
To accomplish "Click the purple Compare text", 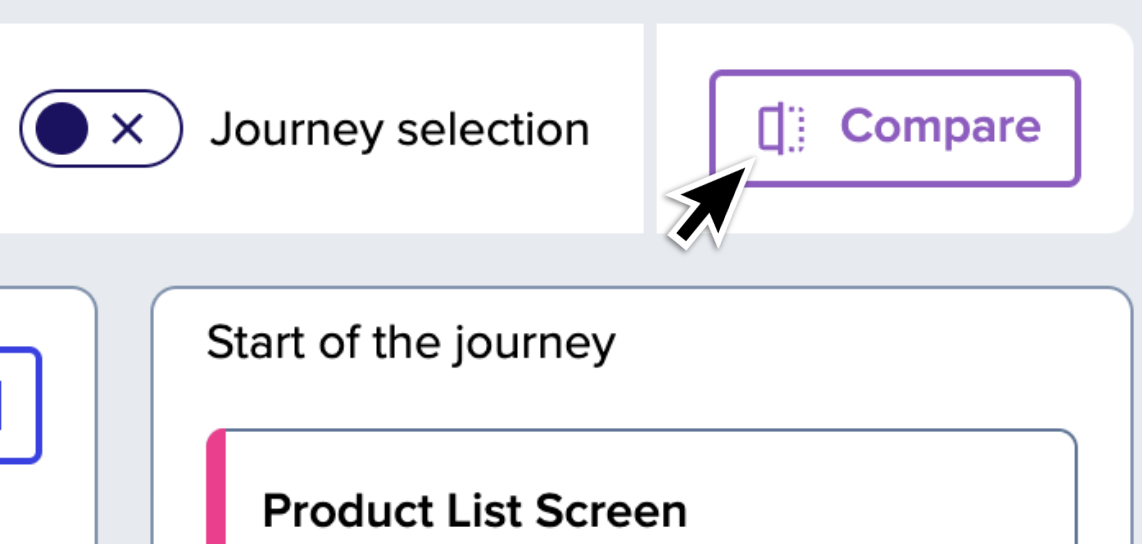I will click(941, 127).
